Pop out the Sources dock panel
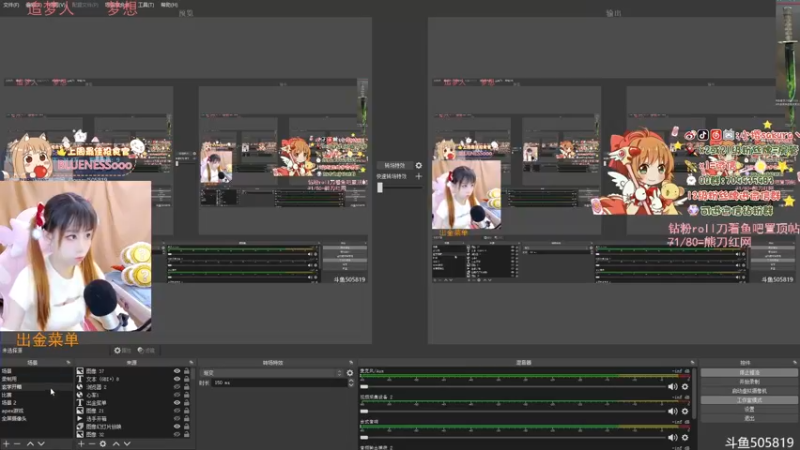 click(x=191, y=362)
